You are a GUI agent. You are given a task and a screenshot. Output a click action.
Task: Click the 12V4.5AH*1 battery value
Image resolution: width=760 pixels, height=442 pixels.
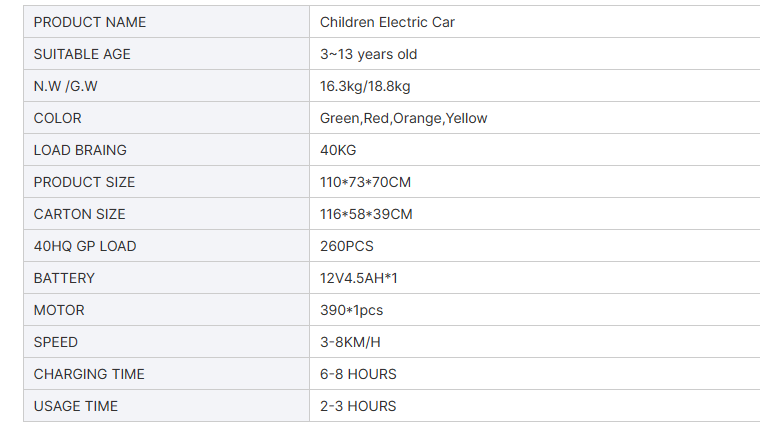359,278
